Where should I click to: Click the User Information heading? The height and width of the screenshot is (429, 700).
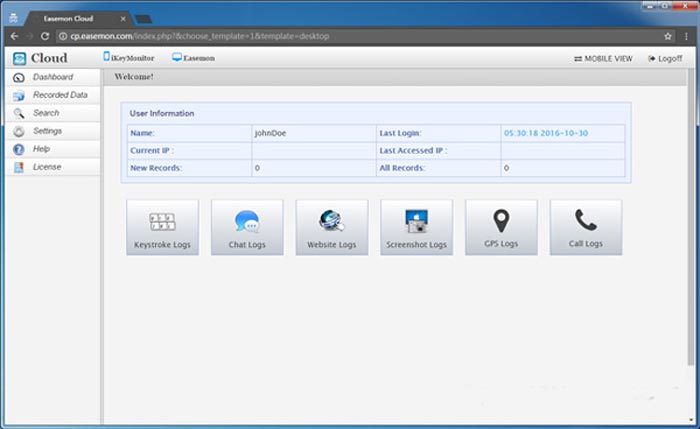(x=162, y=113)
